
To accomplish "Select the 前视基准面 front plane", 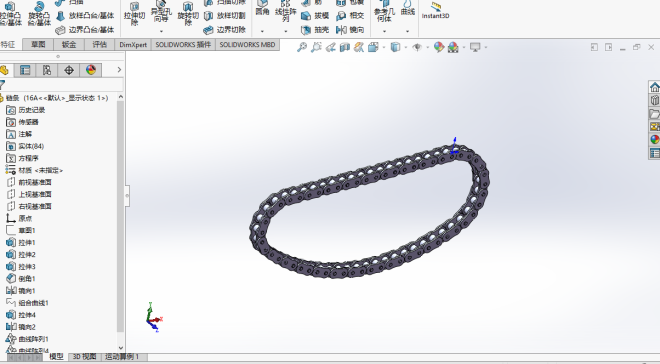I will [29, 182].
